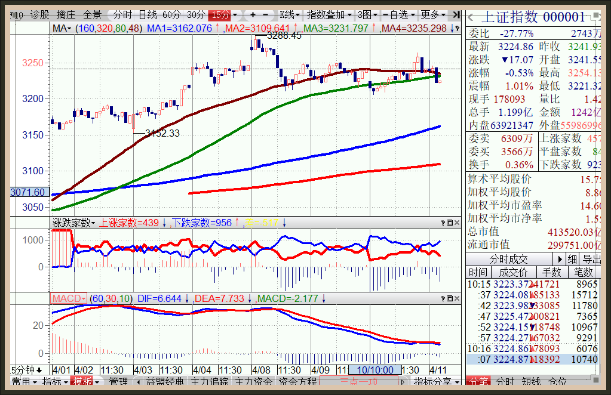
Task: Click the 3152.33 low price label
Action: [x=162, y=134]
